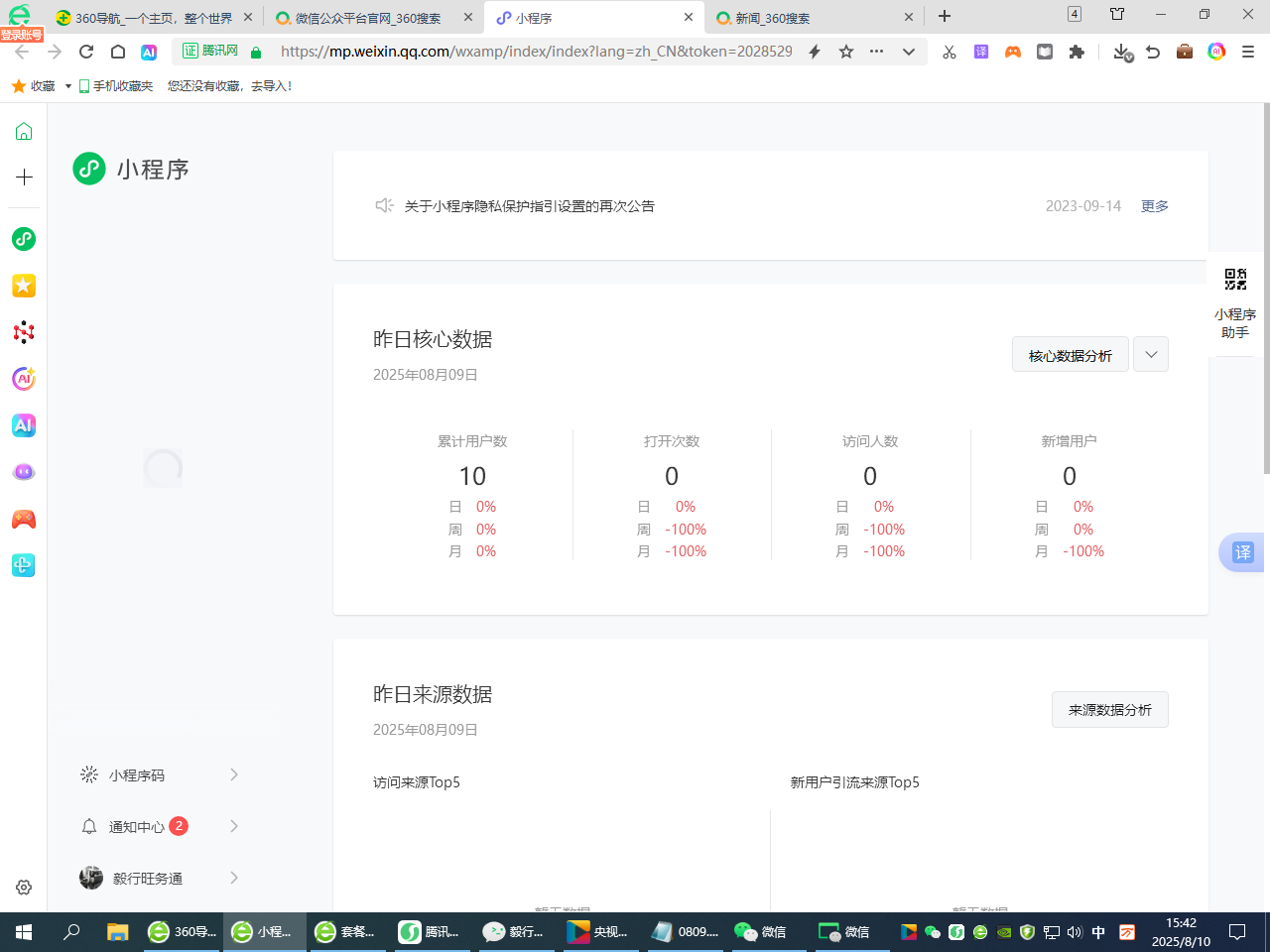The height and width of the screenshot is (952, 1270).
Task: Expand the 通知中心 chevron
Action: [x=234, y=826]
